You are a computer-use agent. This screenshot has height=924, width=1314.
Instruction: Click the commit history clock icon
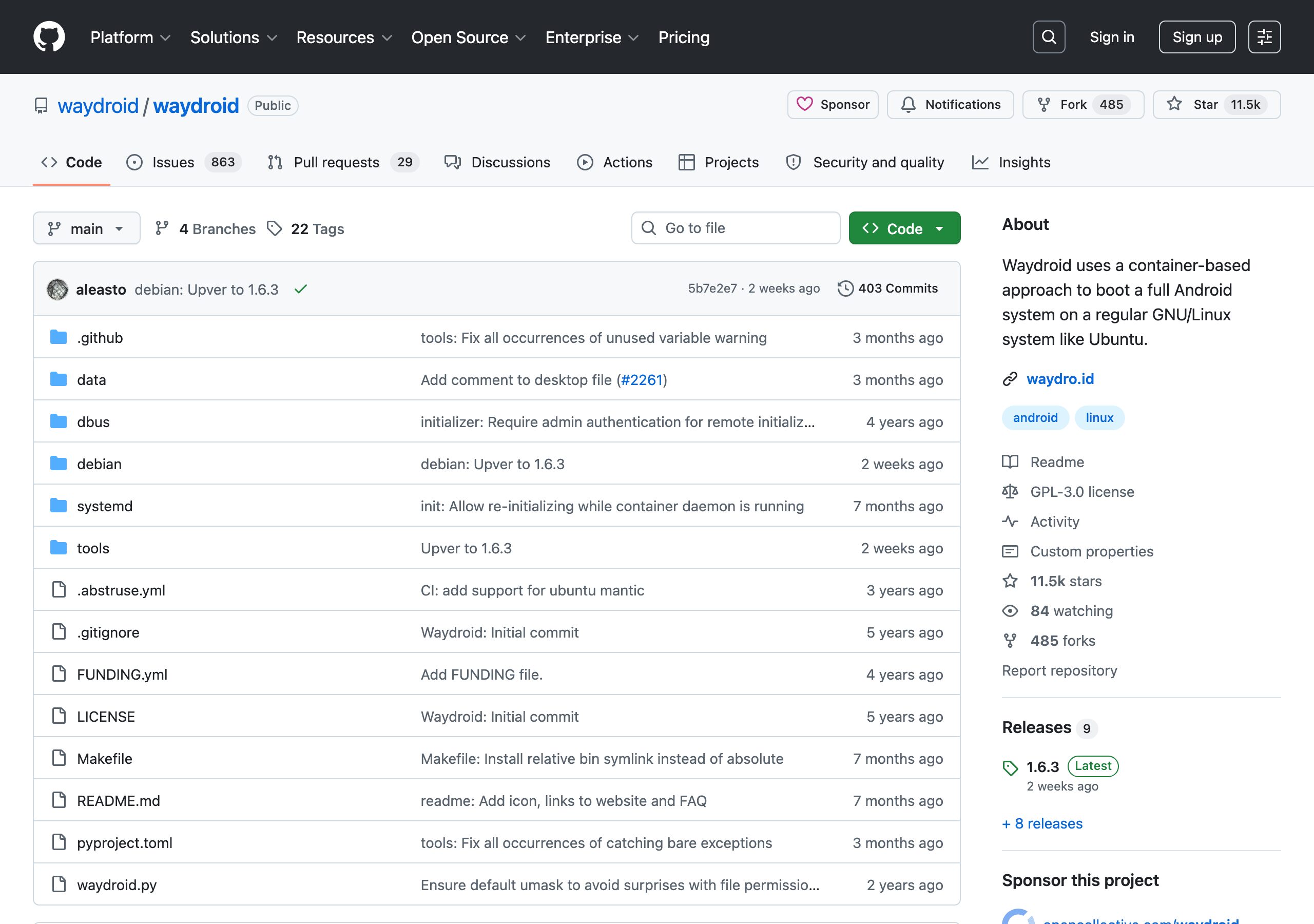coord(845,288)
